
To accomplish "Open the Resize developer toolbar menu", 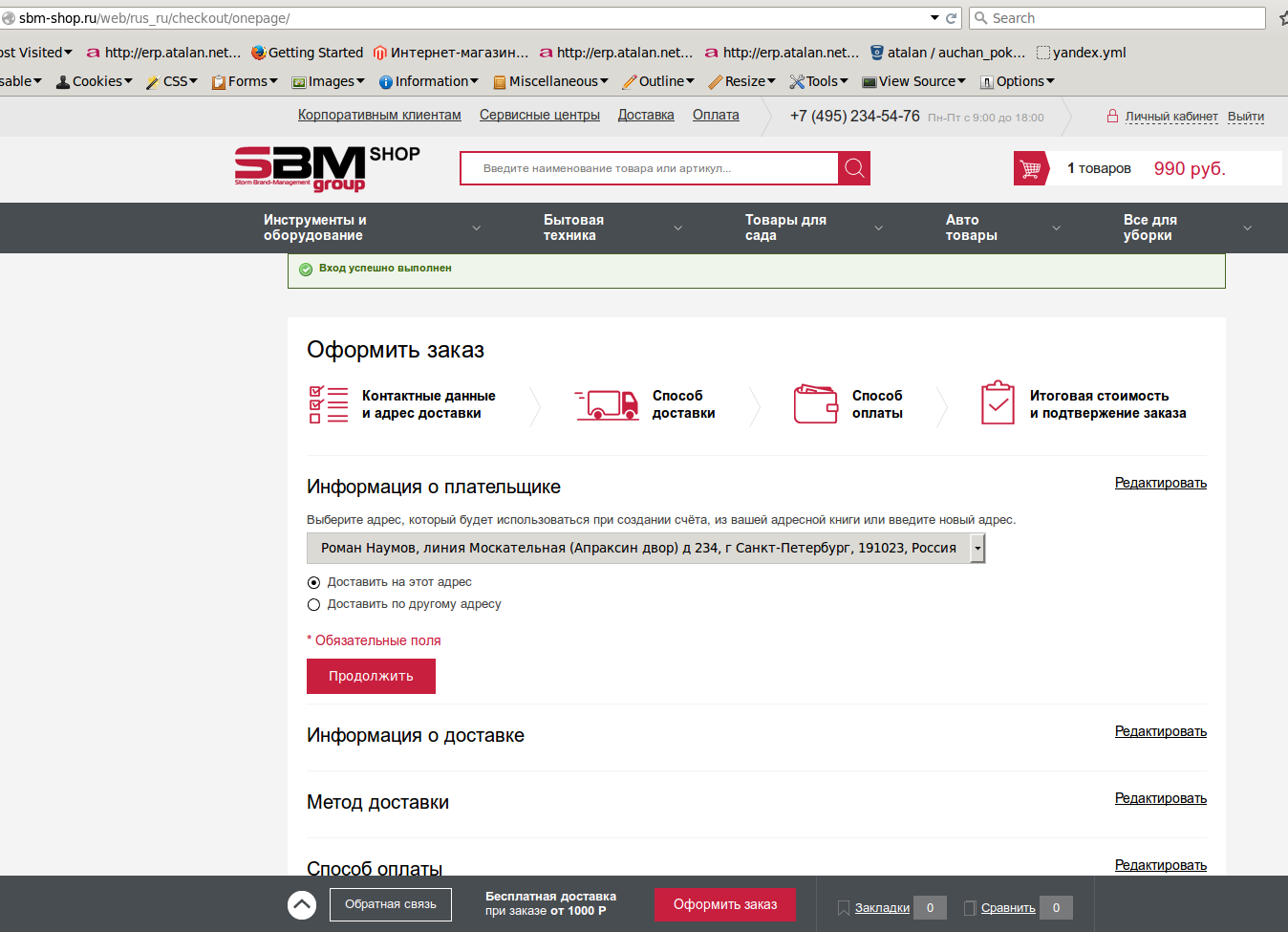I will pyautogui.click(x=741, y=81).
